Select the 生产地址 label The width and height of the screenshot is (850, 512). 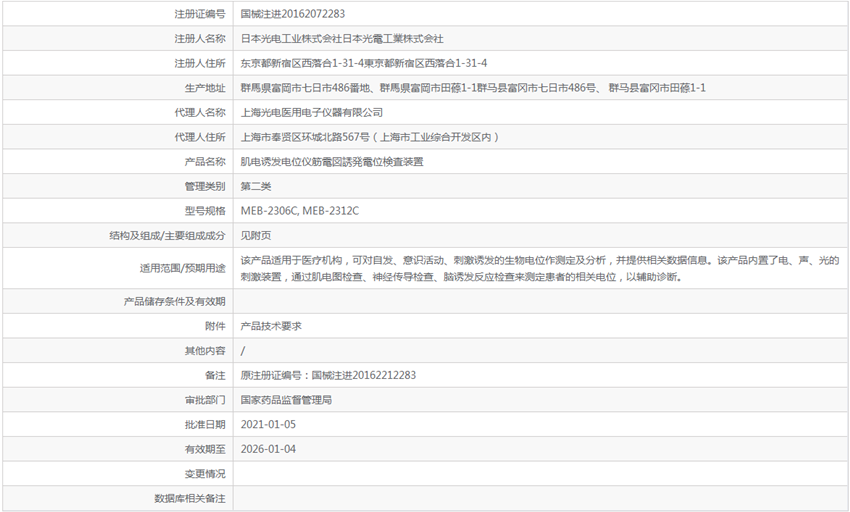click(205, 88)
